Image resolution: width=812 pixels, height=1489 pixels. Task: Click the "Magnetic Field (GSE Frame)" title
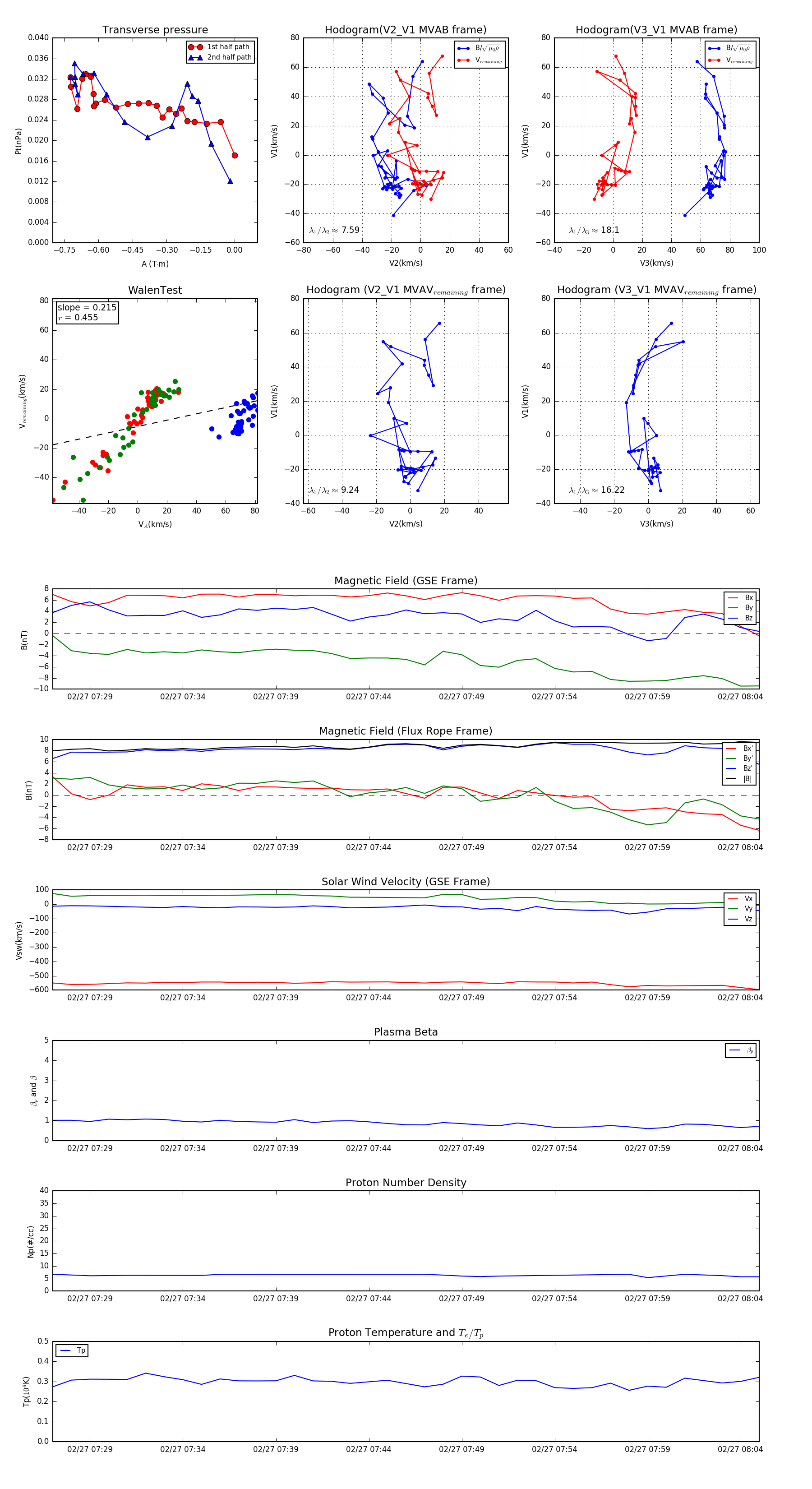(406, 581)
